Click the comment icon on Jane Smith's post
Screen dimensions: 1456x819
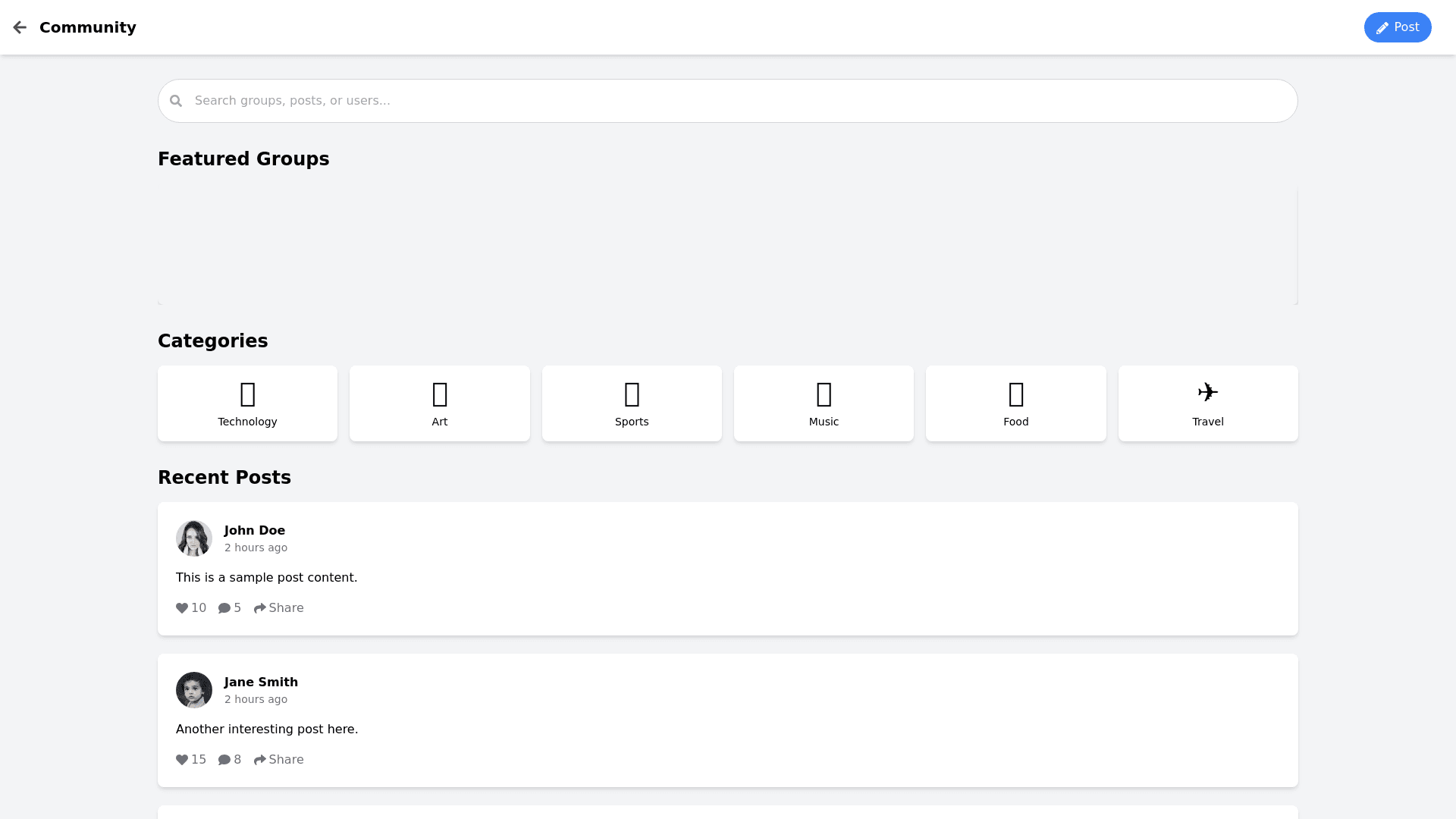coord(224,760)
